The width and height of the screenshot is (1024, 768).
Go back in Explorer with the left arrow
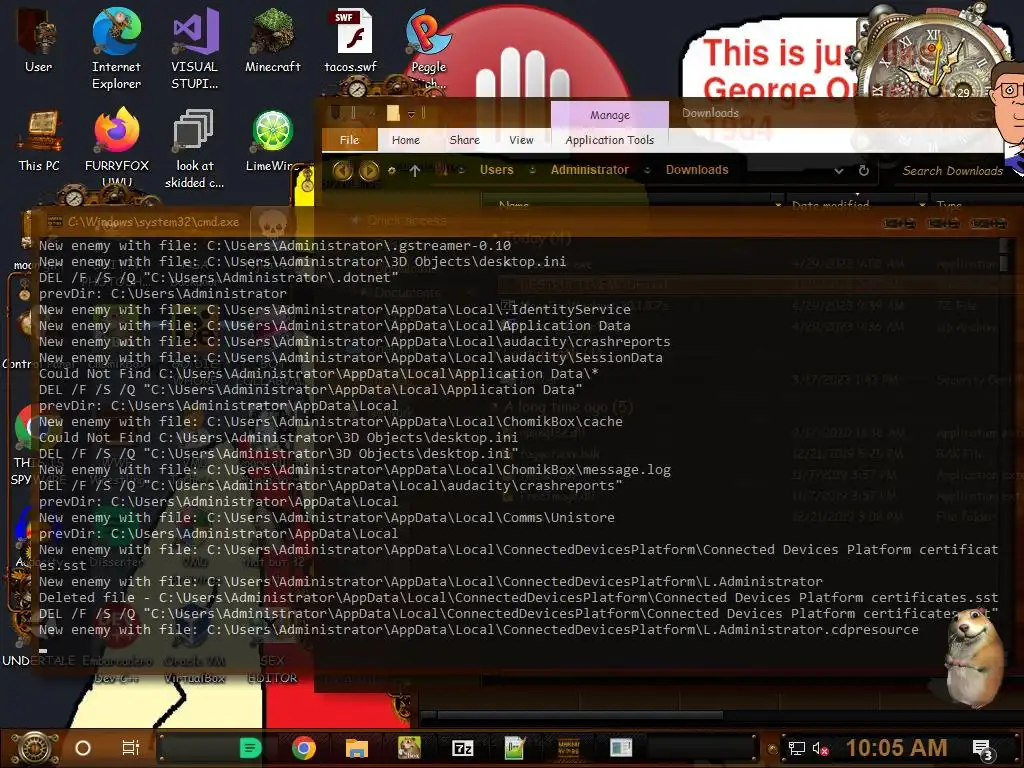343,170
